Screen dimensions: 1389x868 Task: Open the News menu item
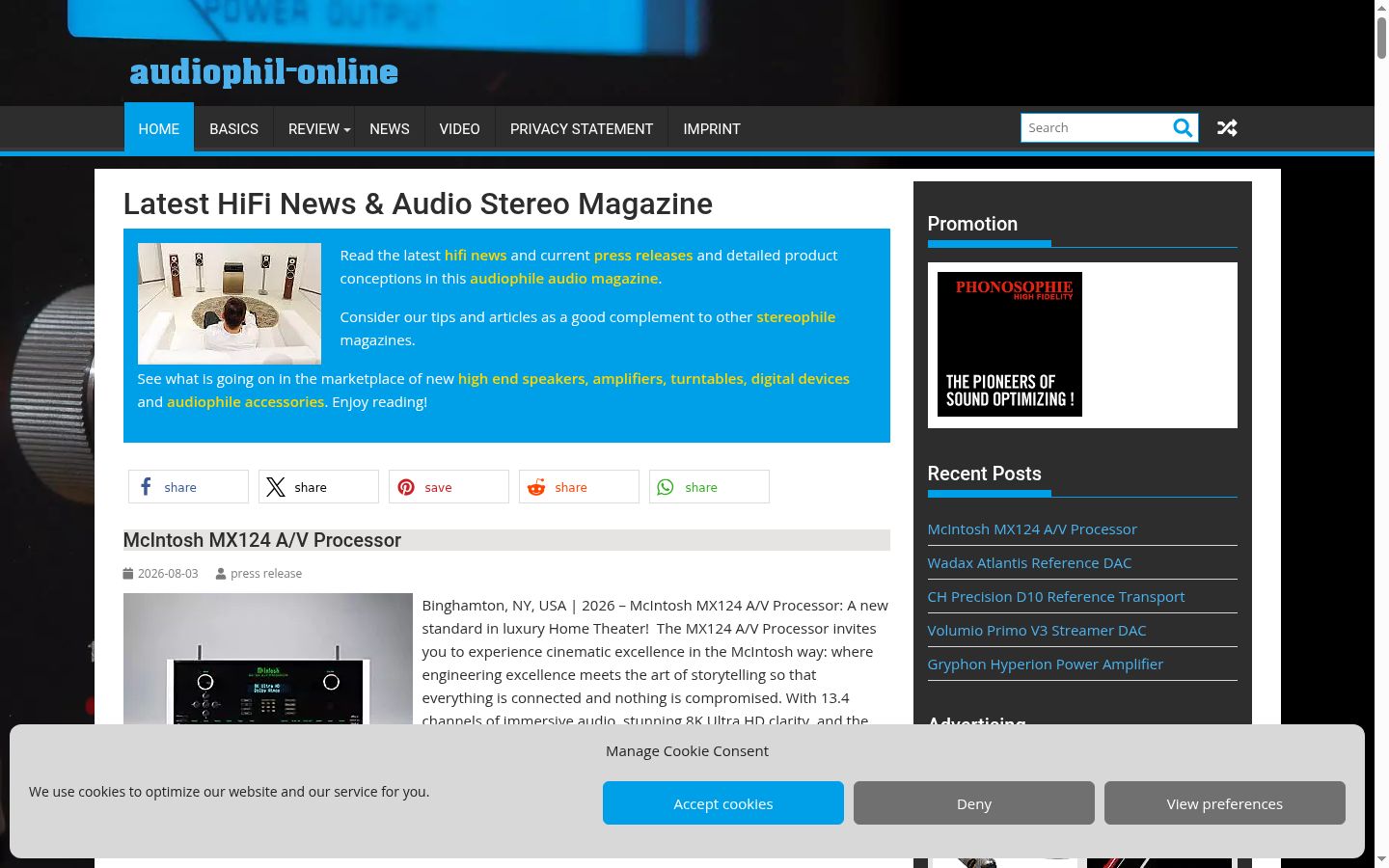click(x=390, y=128)
